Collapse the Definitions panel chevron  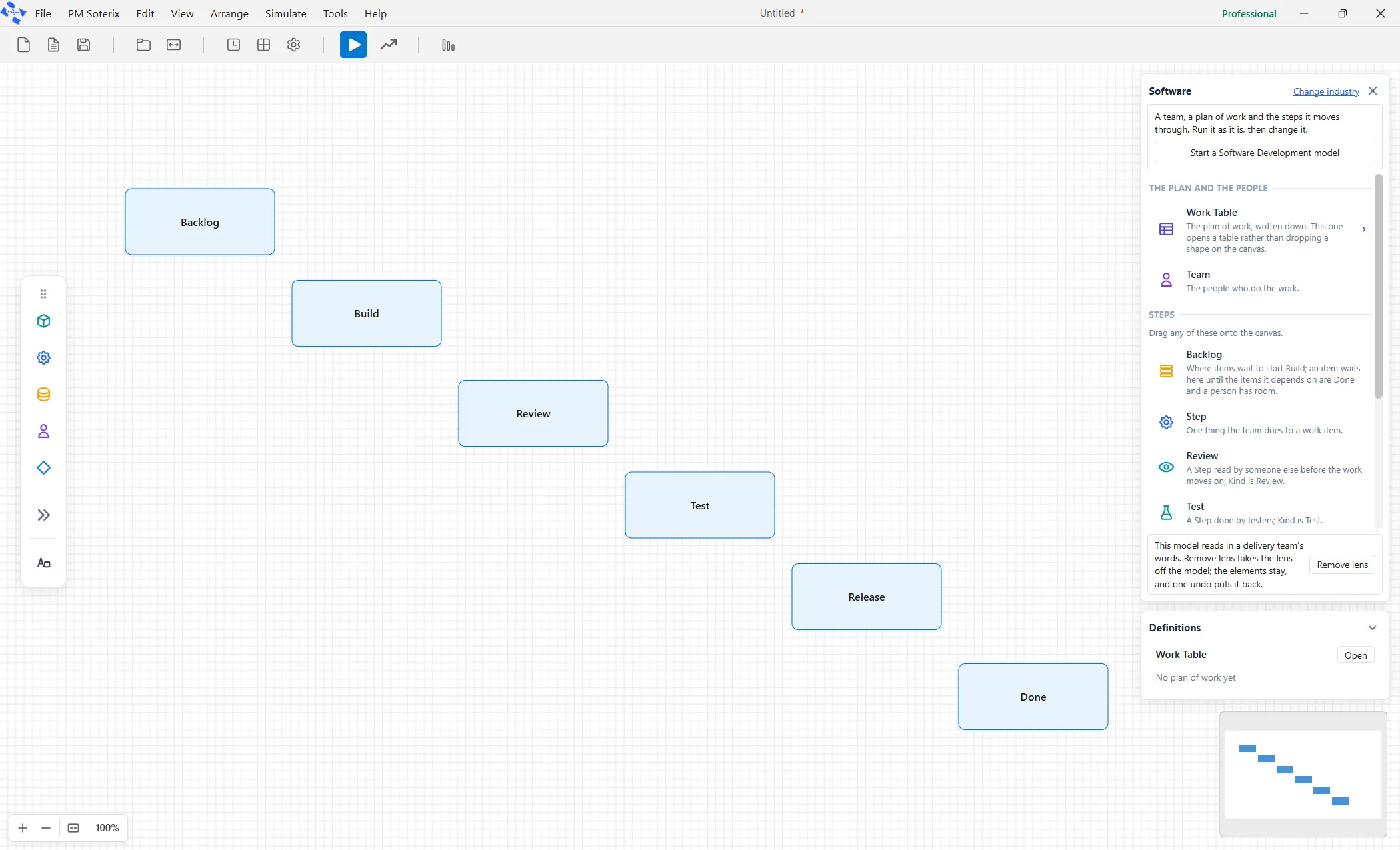(x=1372, y=628)
